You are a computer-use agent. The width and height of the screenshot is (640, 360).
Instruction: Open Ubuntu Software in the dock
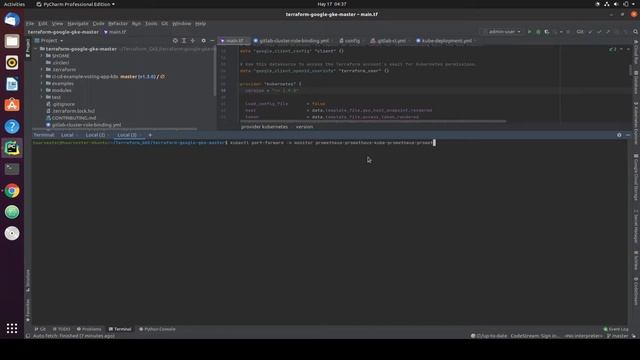(12, 105)
